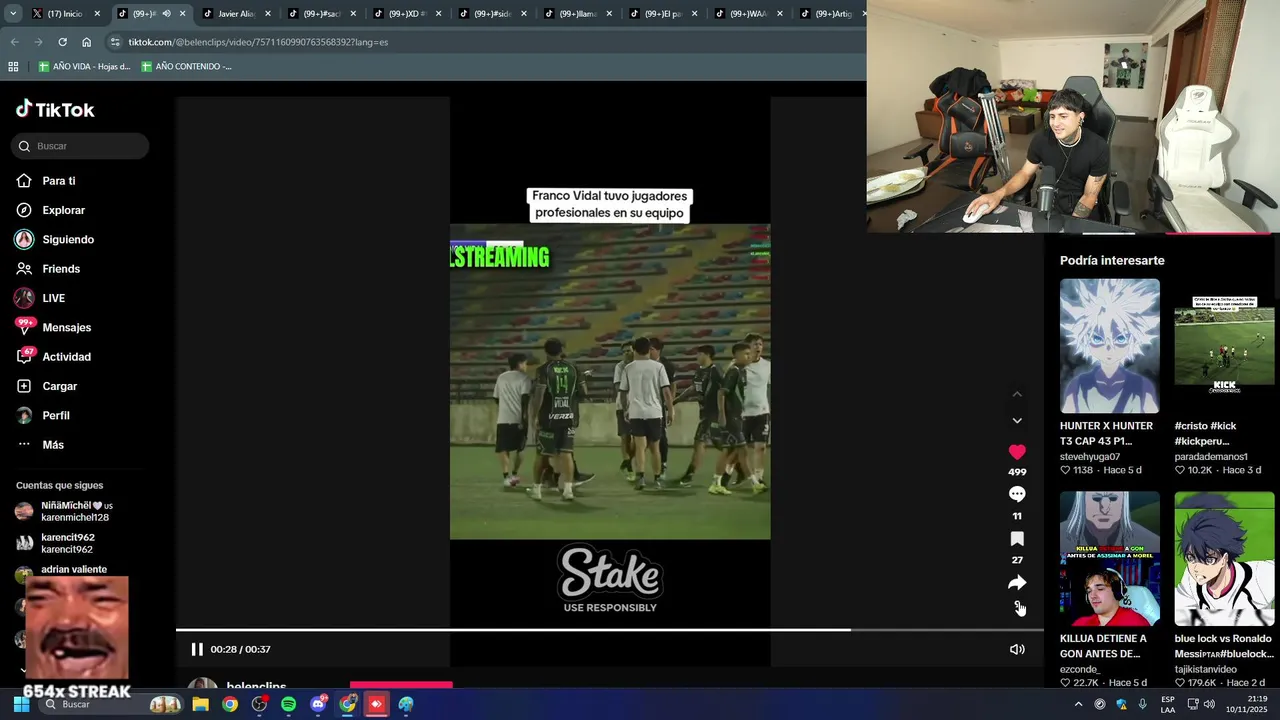This screenshot has height=720, width=1280.
Task: Switch to the (99+)#side browser tab
Action: coord(492,14)
